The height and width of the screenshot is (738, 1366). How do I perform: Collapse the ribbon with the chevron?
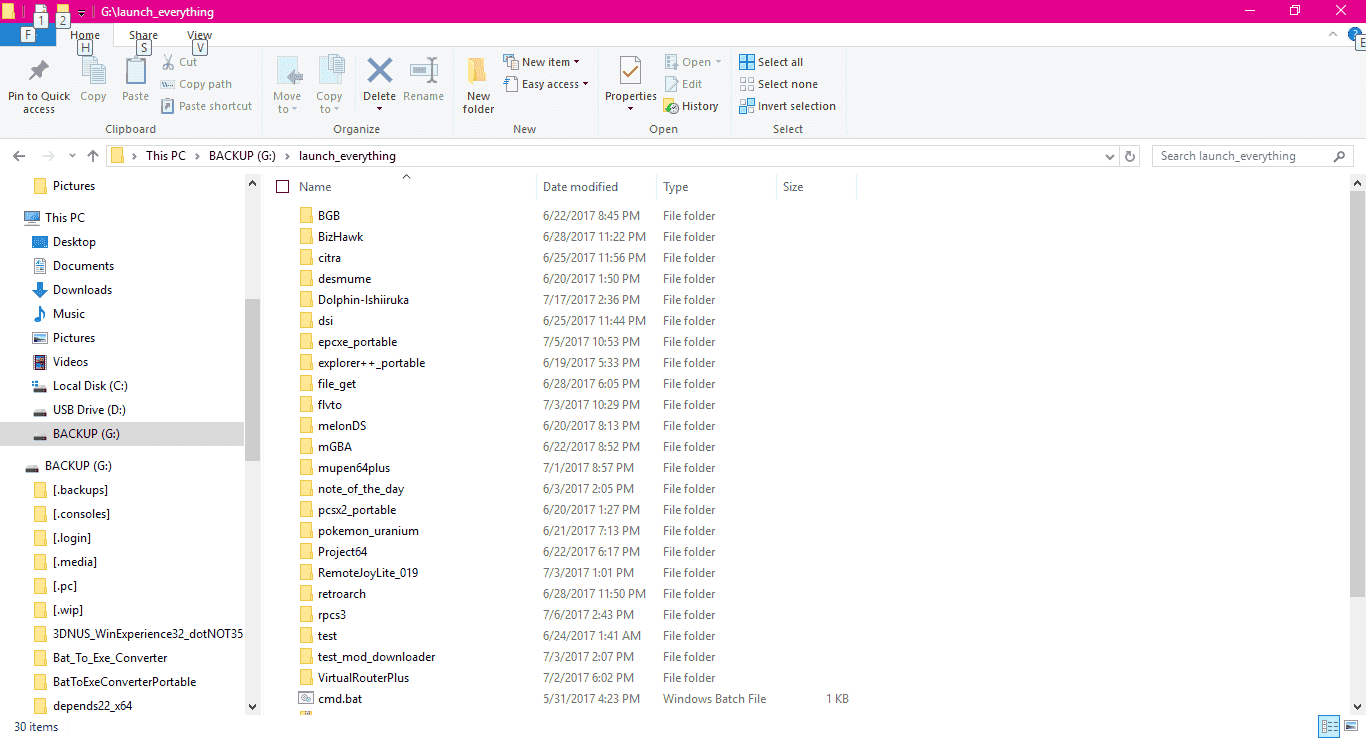[1332, 35]
